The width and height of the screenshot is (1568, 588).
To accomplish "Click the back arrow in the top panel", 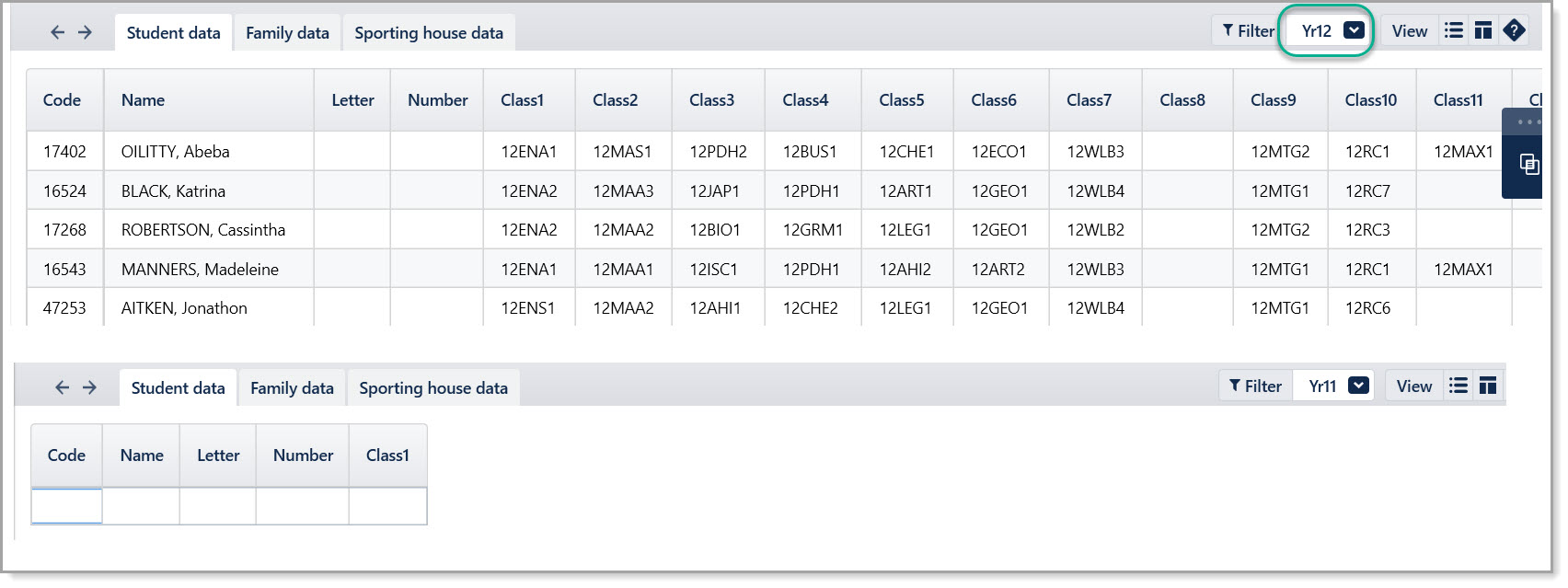I will (58, 32).
